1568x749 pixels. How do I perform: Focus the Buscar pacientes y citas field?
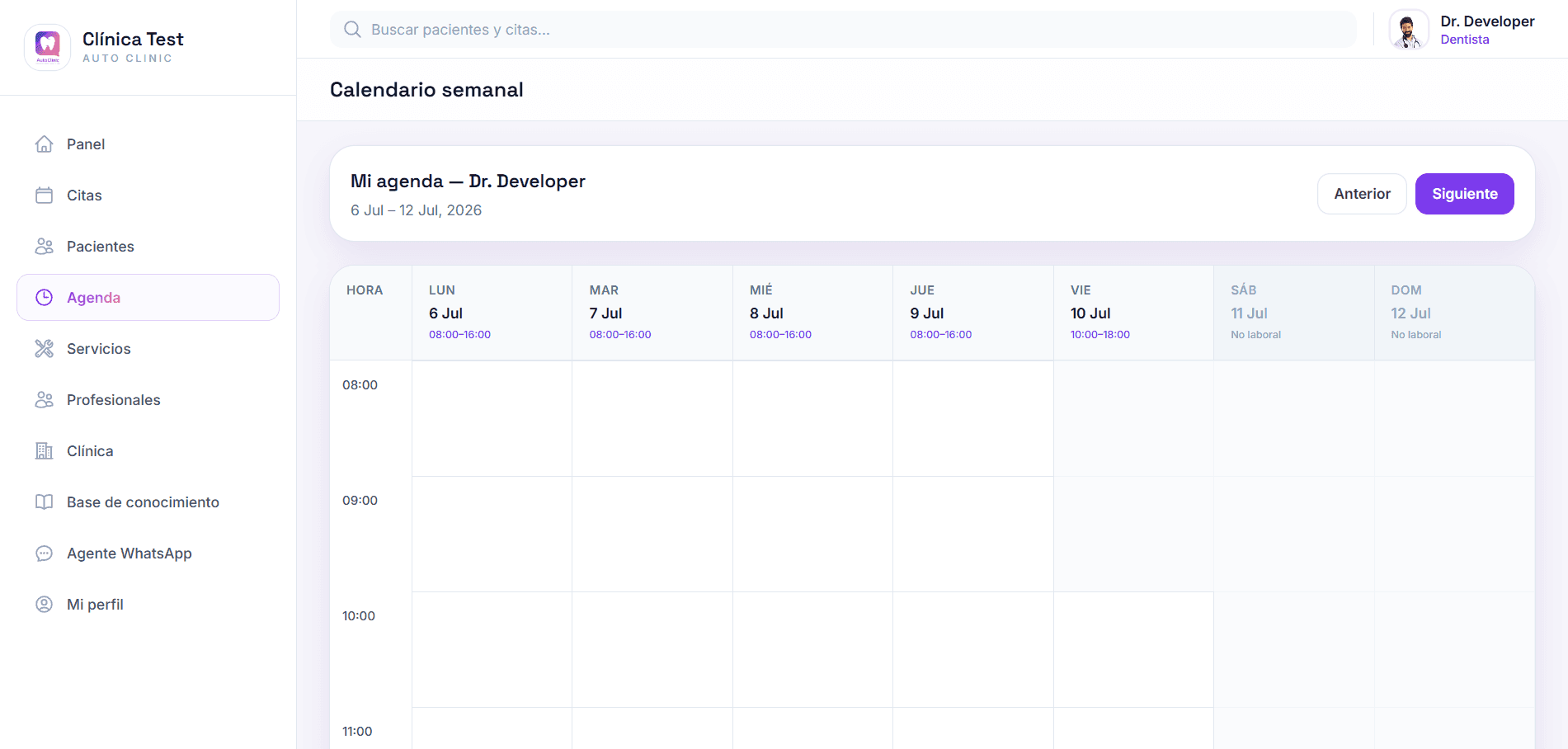843,30
